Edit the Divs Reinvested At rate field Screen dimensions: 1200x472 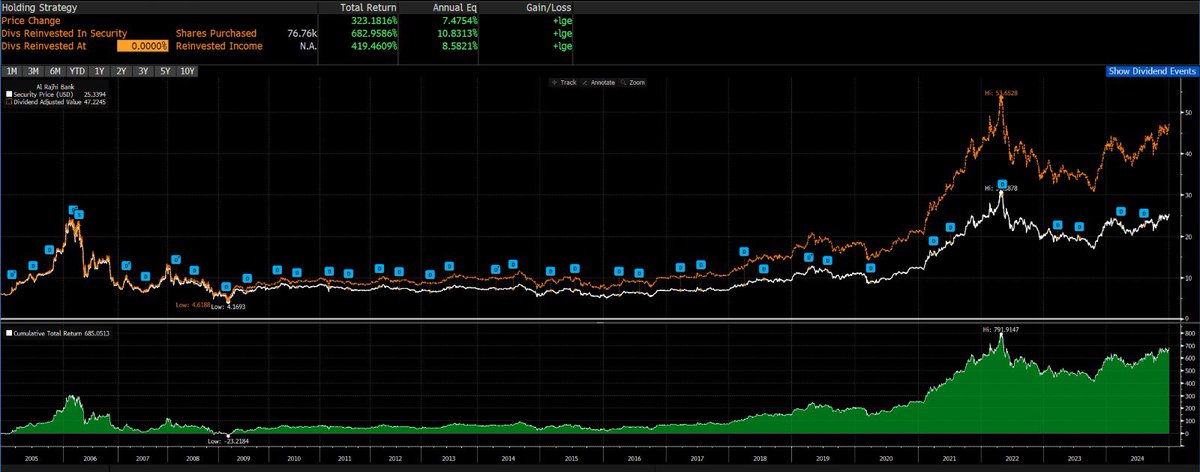pyautogui.click(x=142, y=46)
